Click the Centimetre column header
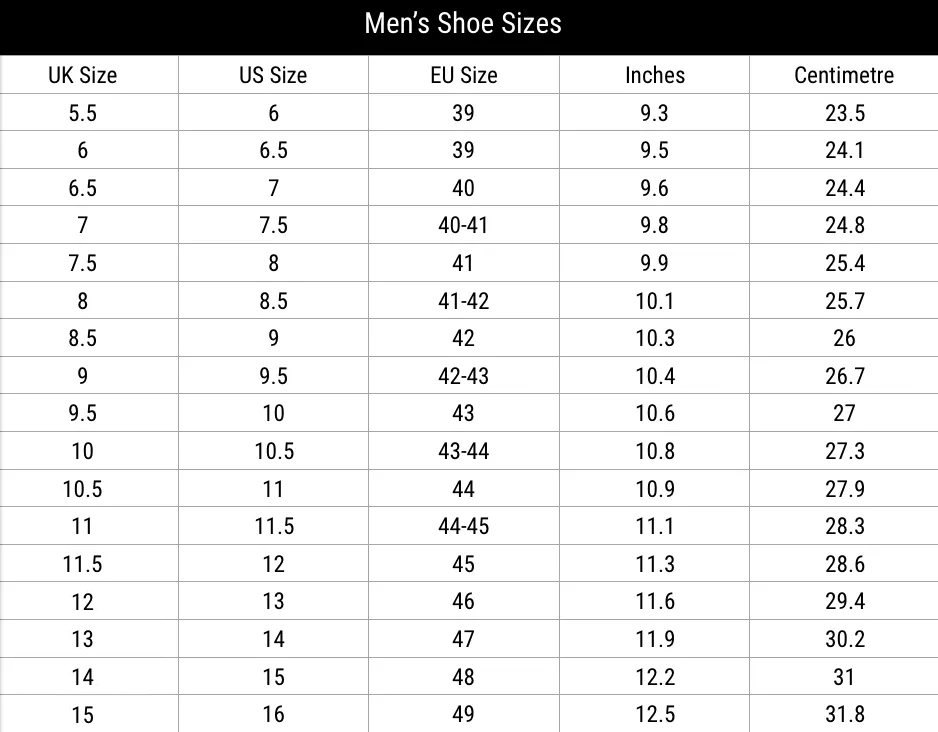The width and height of the screenshot is (938, 732). 844,75
